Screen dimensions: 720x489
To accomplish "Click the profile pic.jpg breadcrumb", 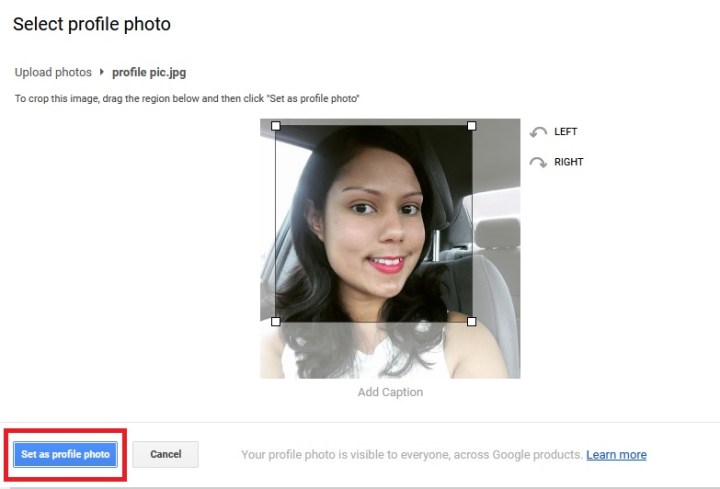I will point(149,73).
